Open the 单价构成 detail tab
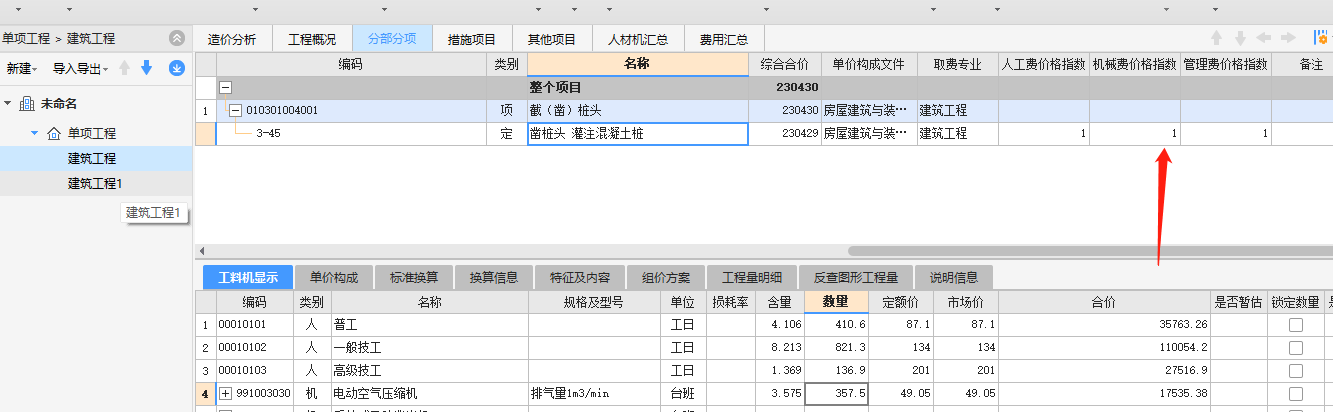1333x412 pixels. tap(335, 277)
